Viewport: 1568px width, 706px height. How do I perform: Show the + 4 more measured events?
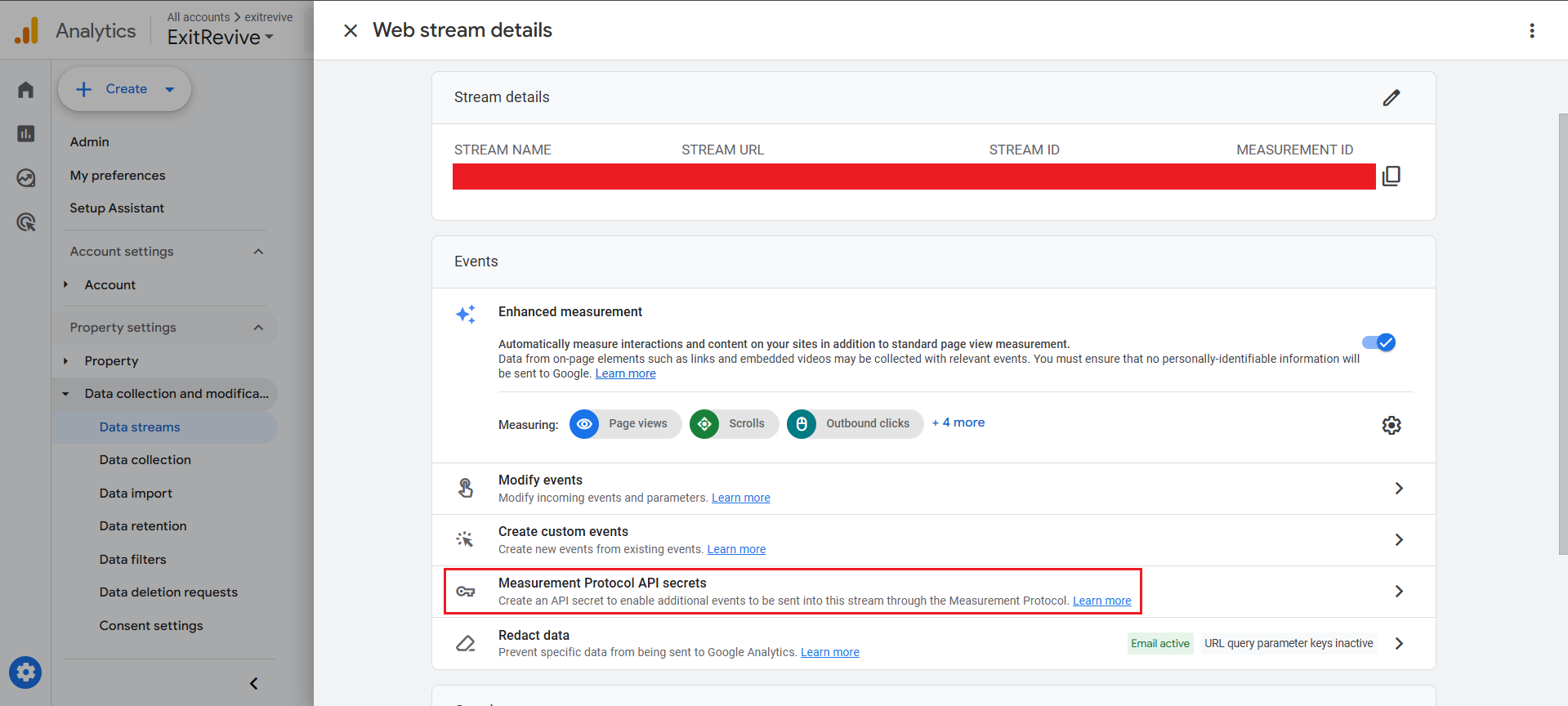coord(958,422)
